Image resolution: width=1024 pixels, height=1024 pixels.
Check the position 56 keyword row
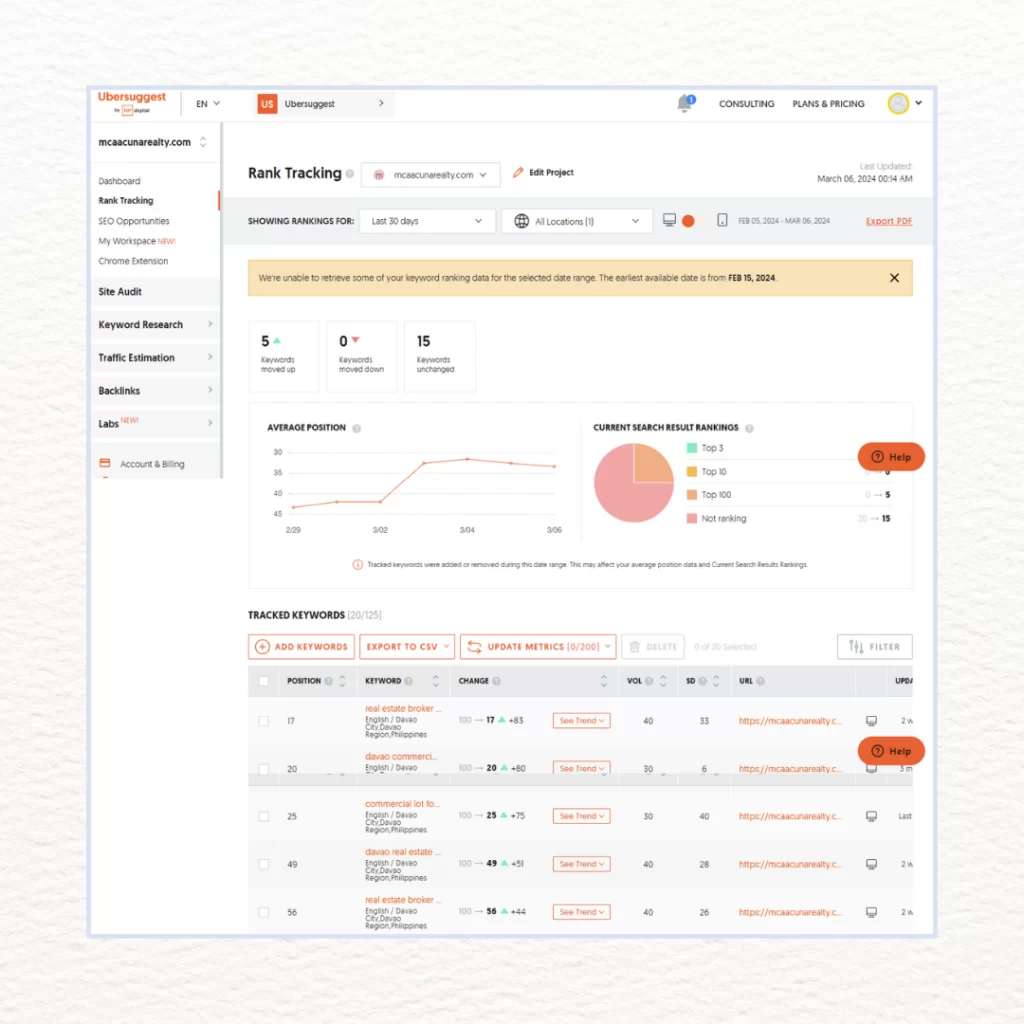tap(264, 912)
